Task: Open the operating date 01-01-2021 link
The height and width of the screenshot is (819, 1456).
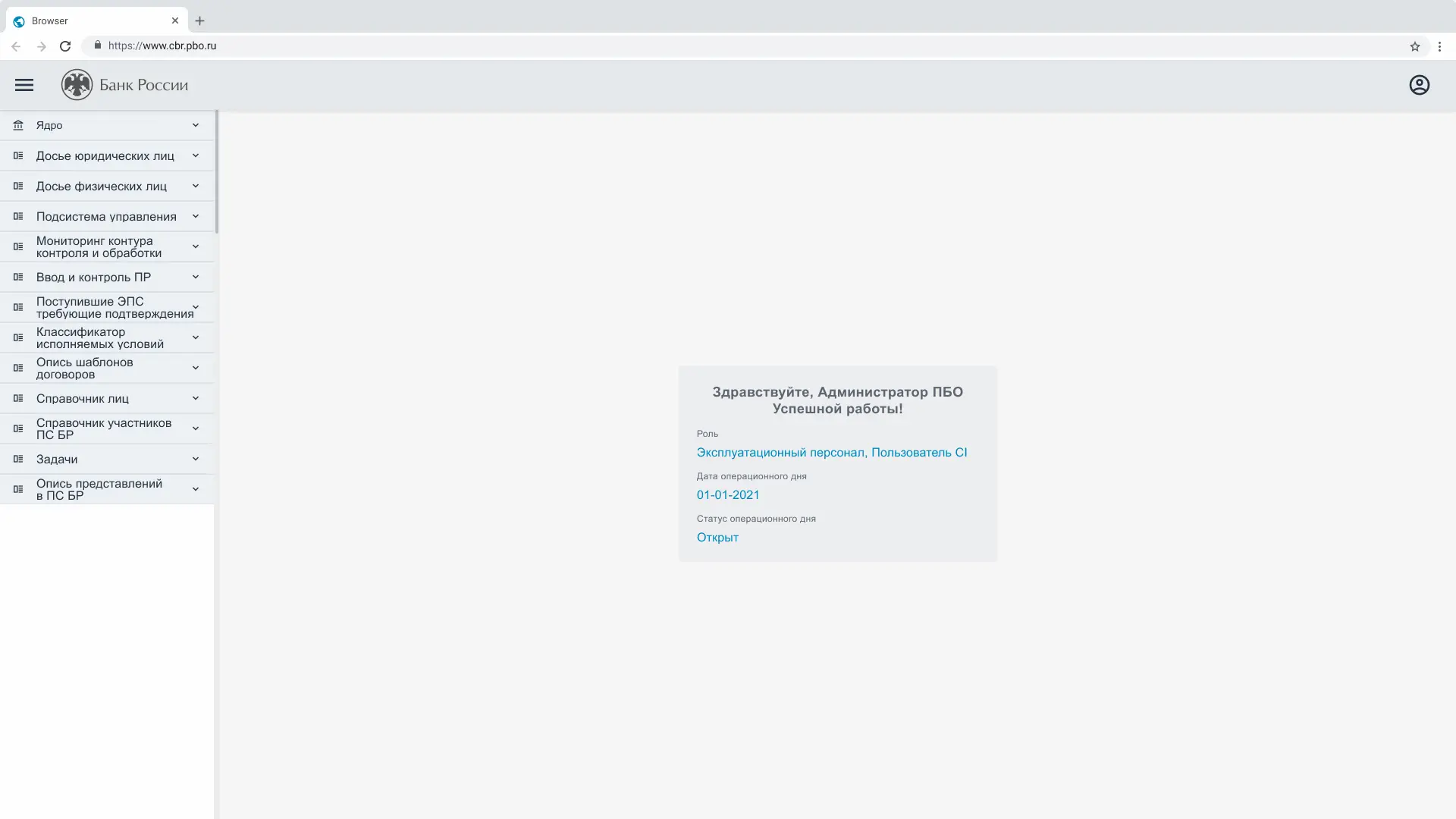Action: point(728,494)
